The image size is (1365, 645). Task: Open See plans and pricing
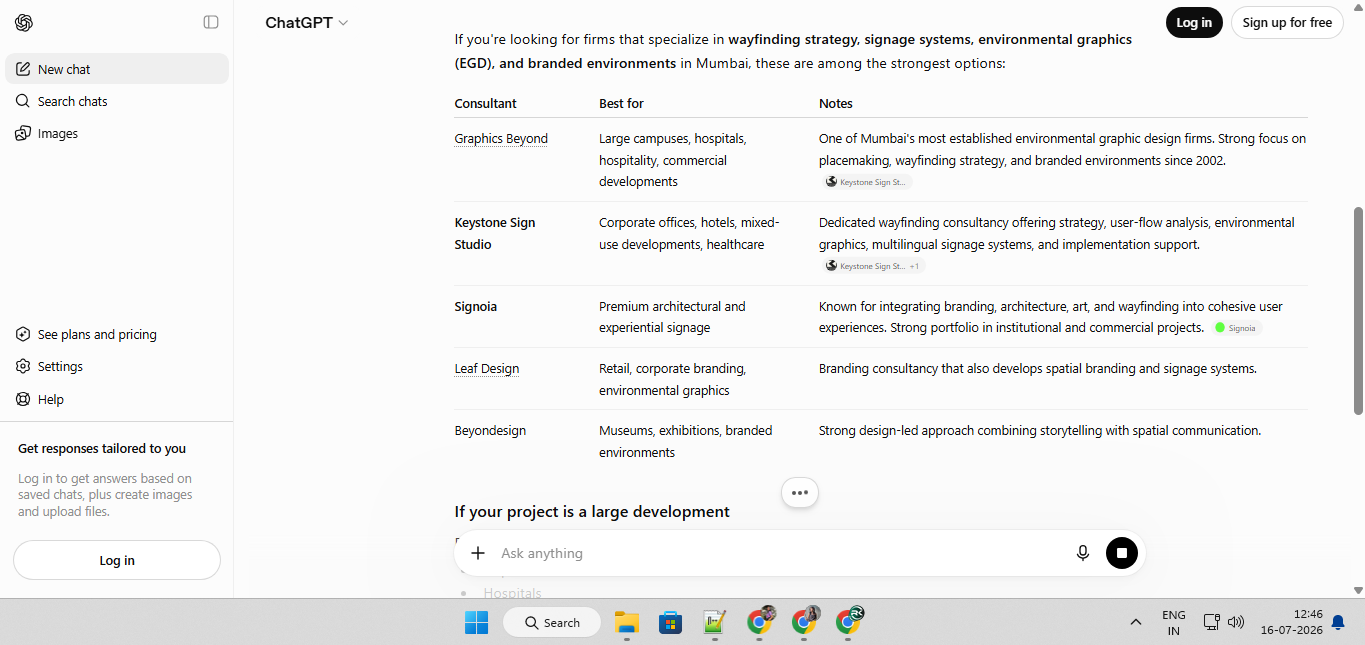[117, 334]
